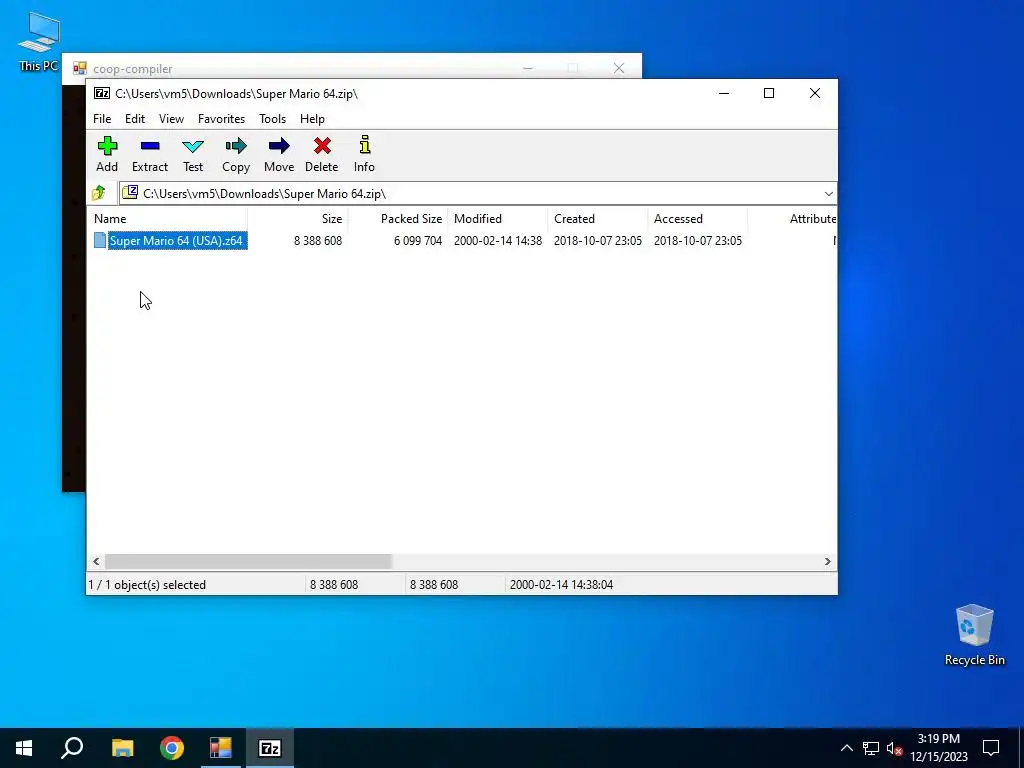
Task: Bring the coop-compiler window to front via title
Action: [x=133, y=69]
